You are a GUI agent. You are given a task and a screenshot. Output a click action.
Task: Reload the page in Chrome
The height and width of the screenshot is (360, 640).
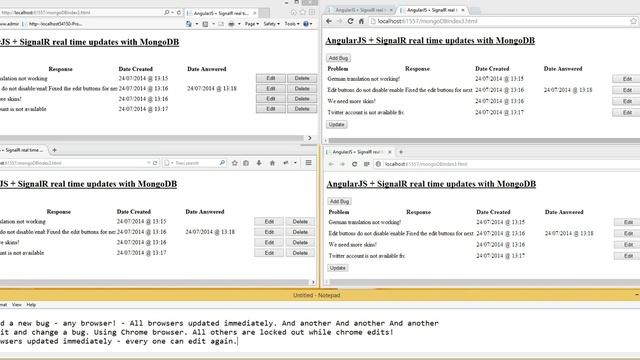[350, 21]
